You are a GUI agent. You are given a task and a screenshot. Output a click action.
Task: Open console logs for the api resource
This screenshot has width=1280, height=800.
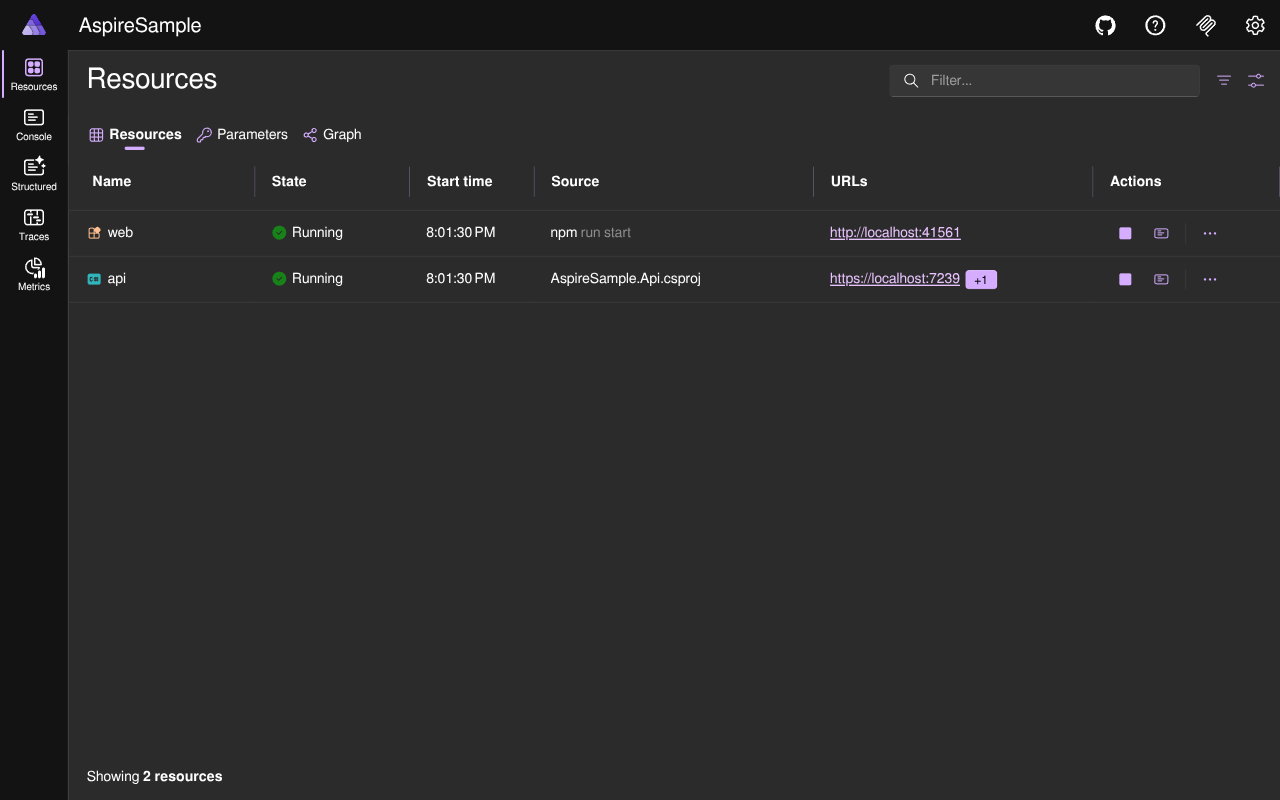pyautogui.click(x=1161, y=279)
